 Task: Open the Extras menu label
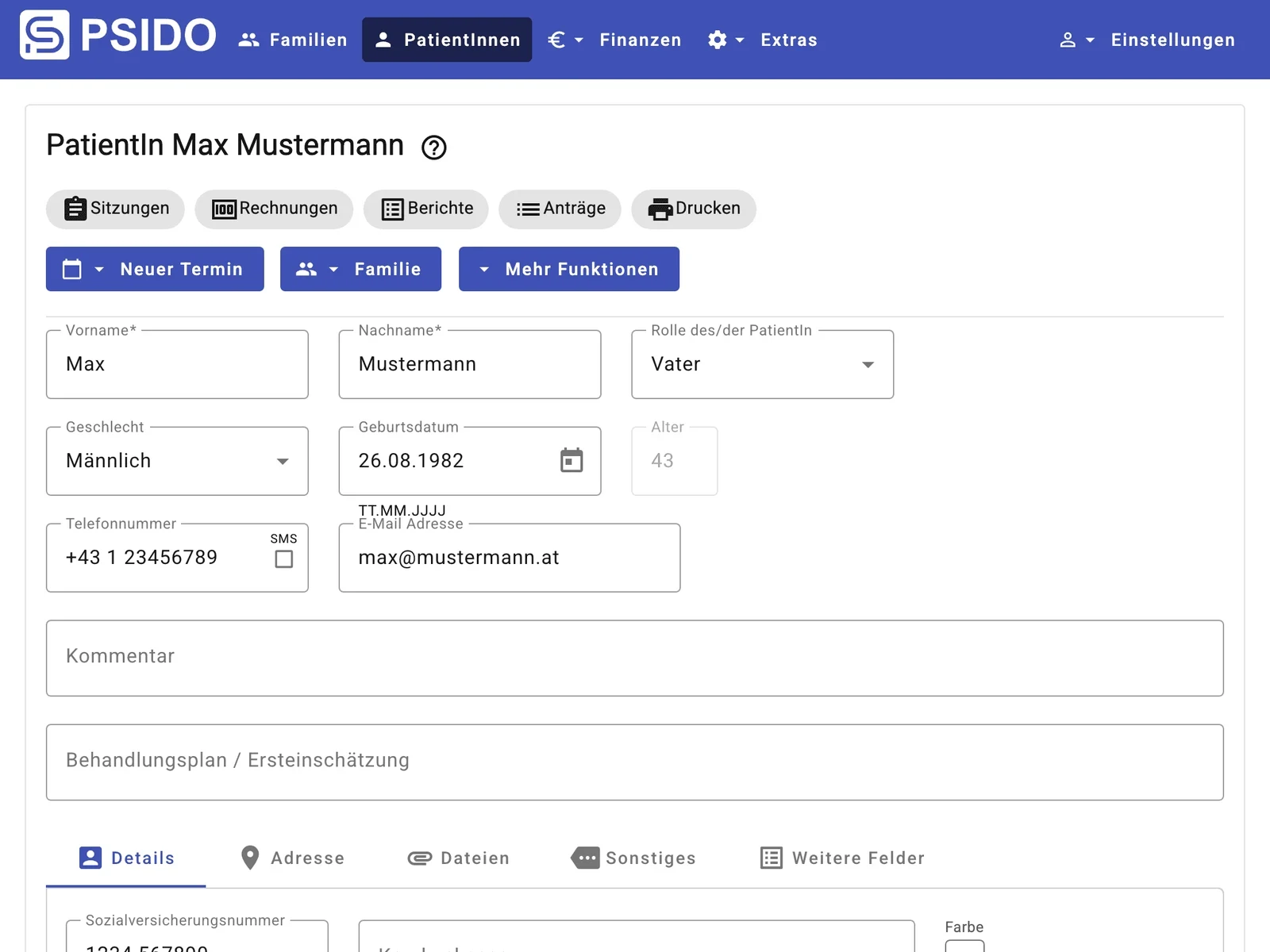tap(789, 40)
